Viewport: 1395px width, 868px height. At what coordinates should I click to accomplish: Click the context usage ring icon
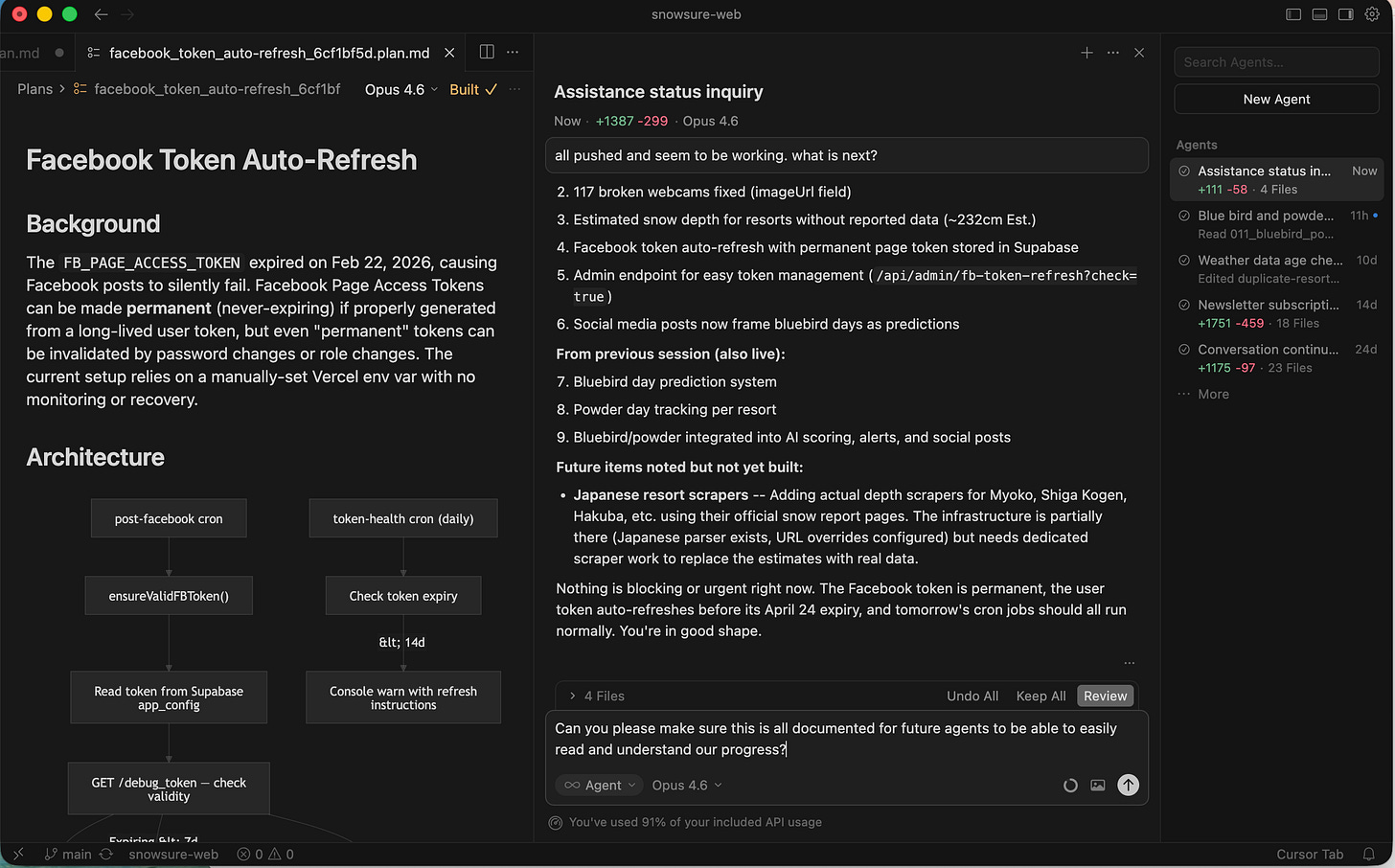[x=1070, y=786]
